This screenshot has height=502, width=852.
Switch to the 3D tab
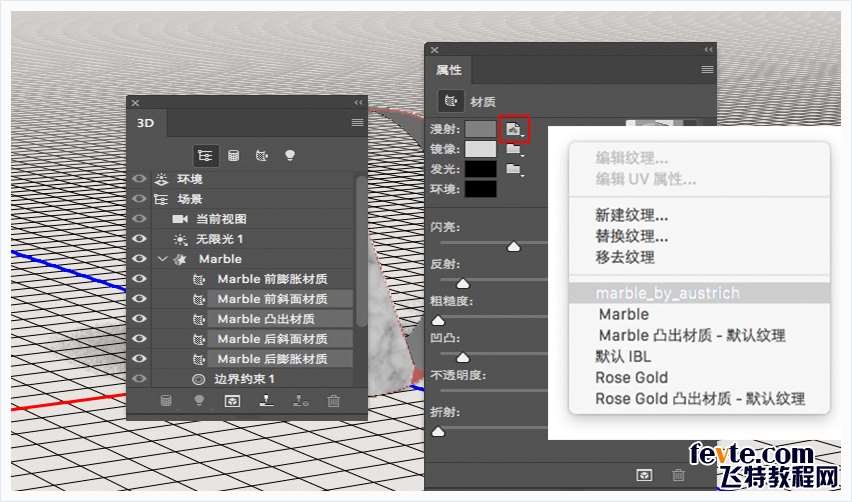coord(146,123)
